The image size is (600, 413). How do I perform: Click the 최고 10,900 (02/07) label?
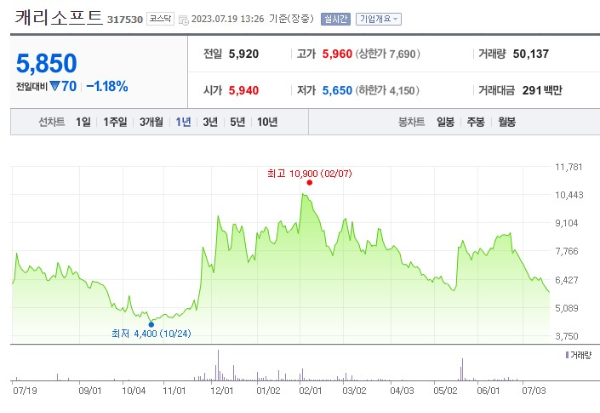tap(309, 173)
